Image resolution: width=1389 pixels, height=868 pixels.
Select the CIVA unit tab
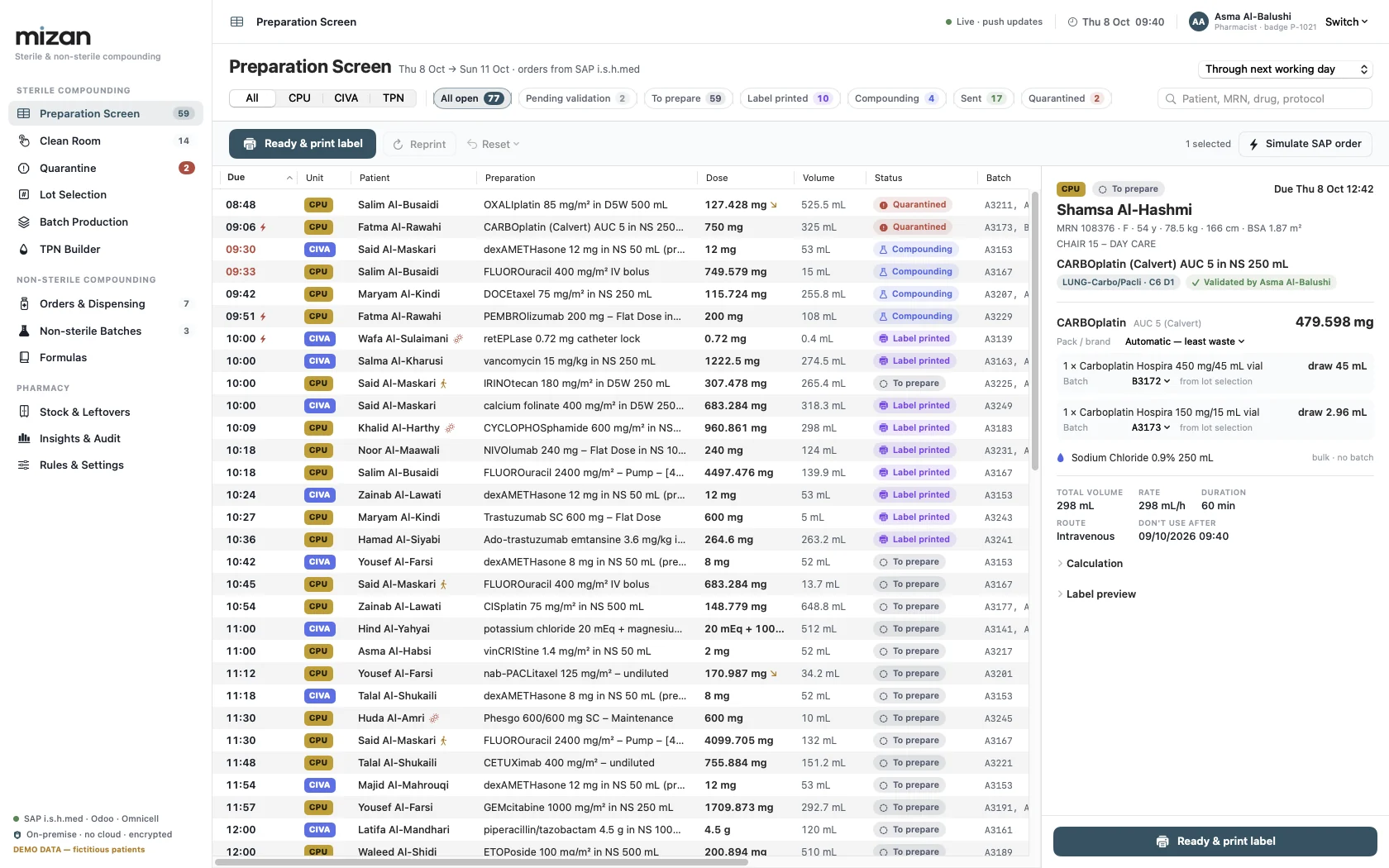(346, 98)
